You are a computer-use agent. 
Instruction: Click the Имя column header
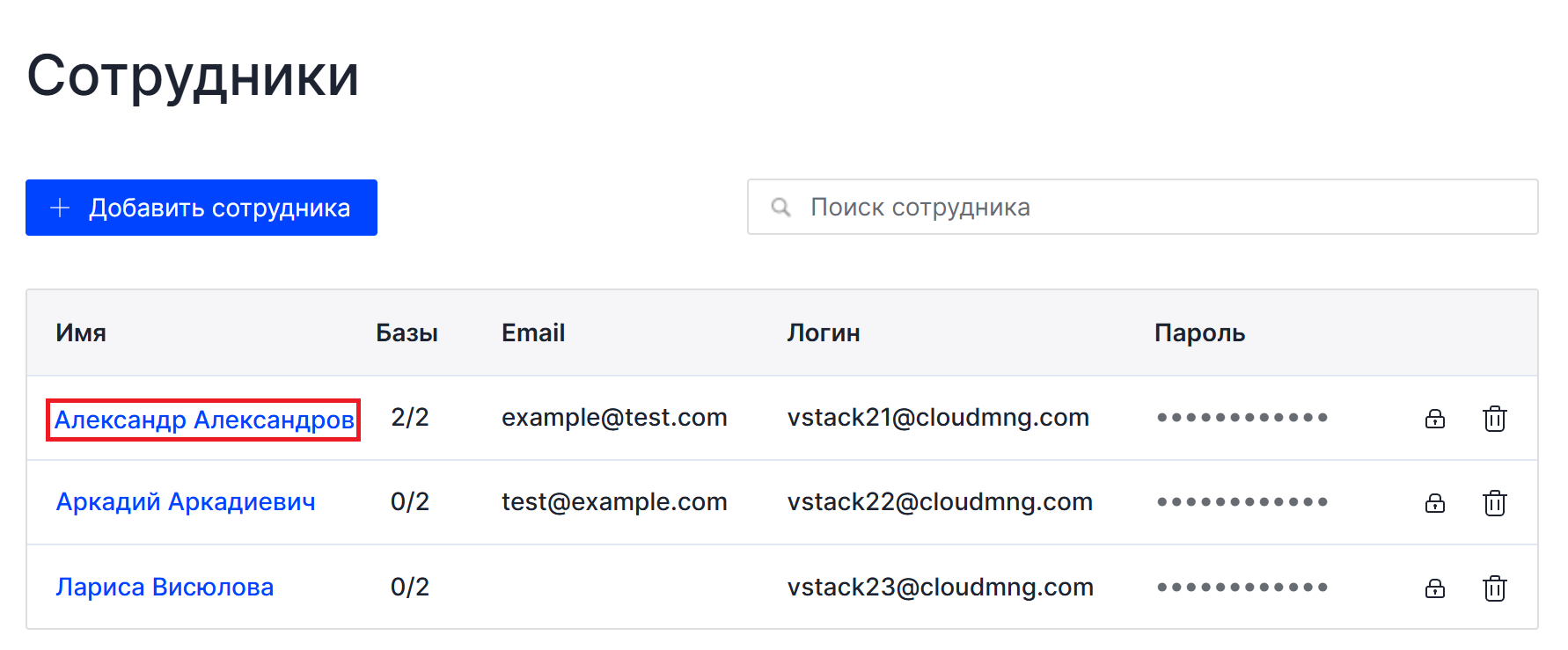pyautogui.click(x=81, y=333)
